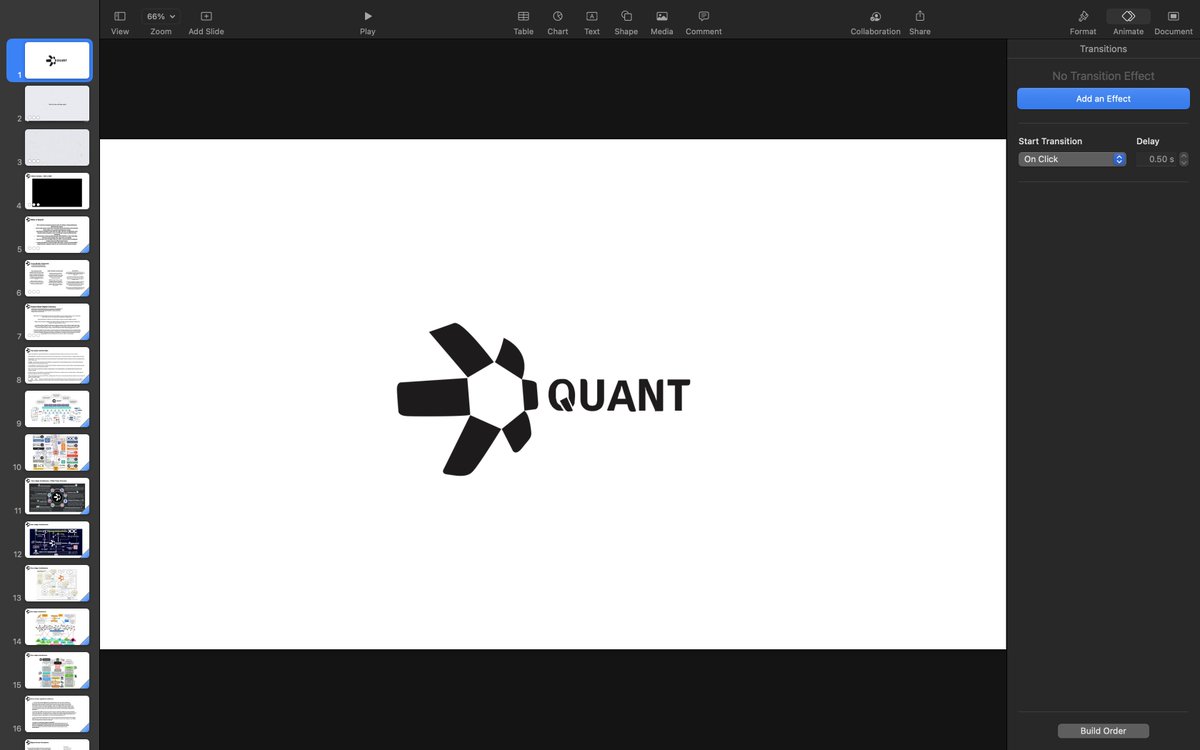Viewport: 1200px width, 750px height.
Task: Select slide 3 thumbnail
Action: pyautogui.click(x=57, y=148)
